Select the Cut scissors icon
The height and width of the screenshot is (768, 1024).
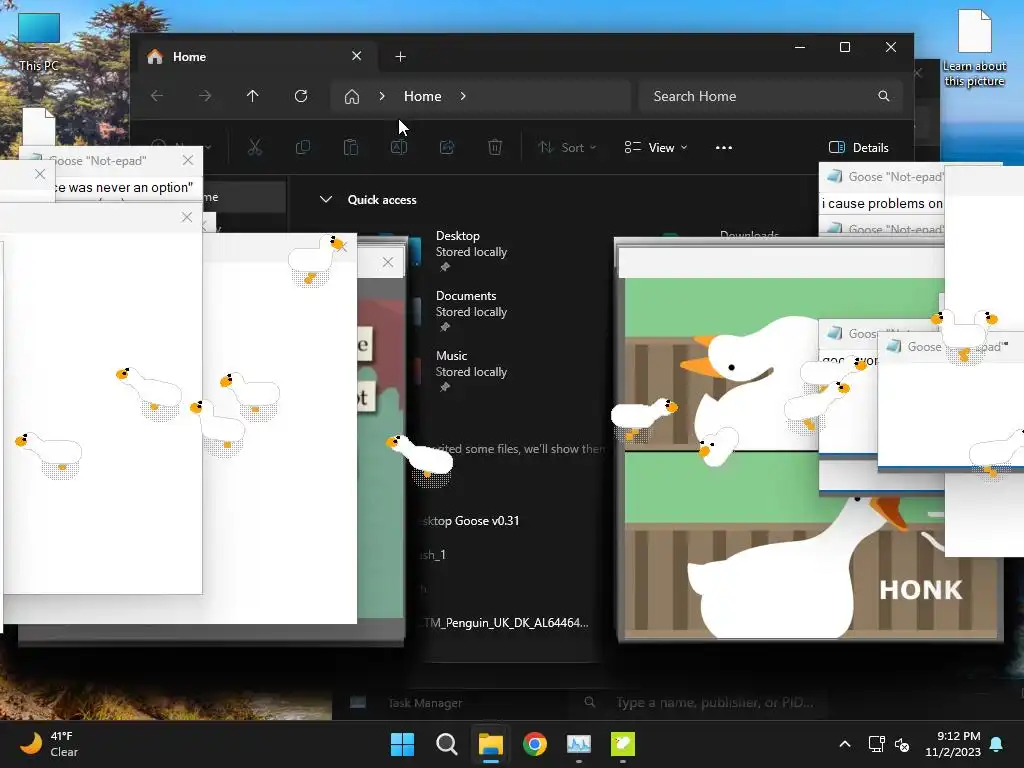coord(255,148)
